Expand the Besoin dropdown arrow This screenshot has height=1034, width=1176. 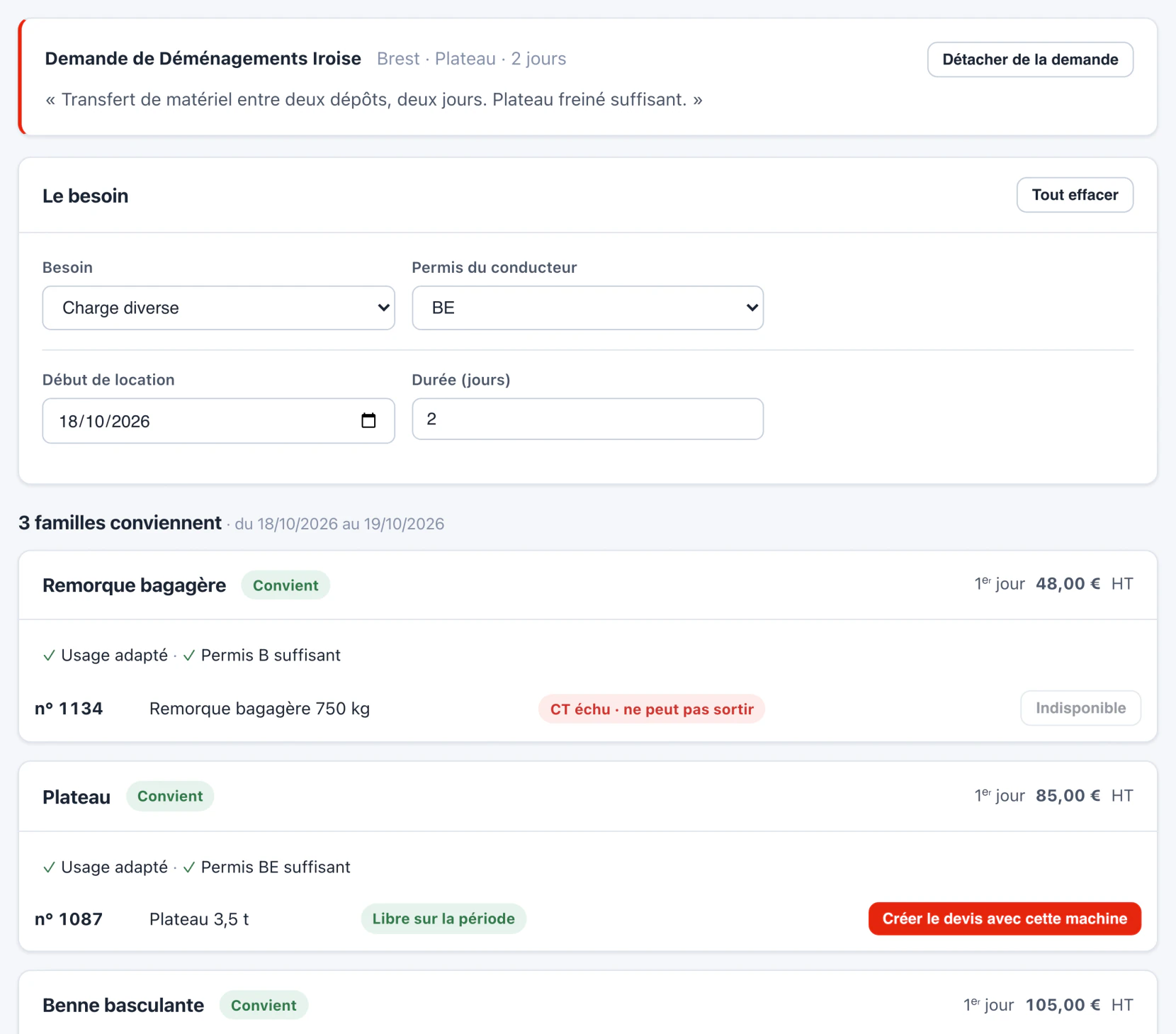click(383, 308)
